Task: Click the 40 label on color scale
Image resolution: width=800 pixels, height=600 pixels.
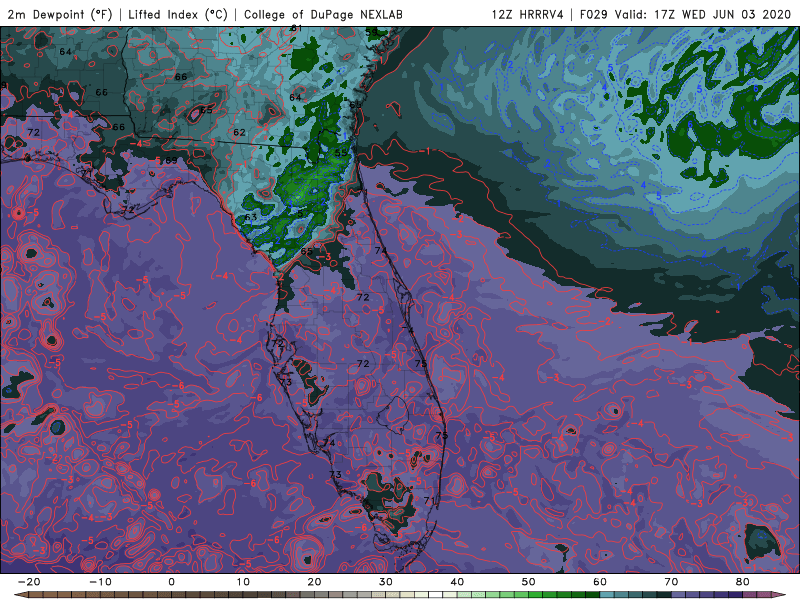Action: click(457, 582)
